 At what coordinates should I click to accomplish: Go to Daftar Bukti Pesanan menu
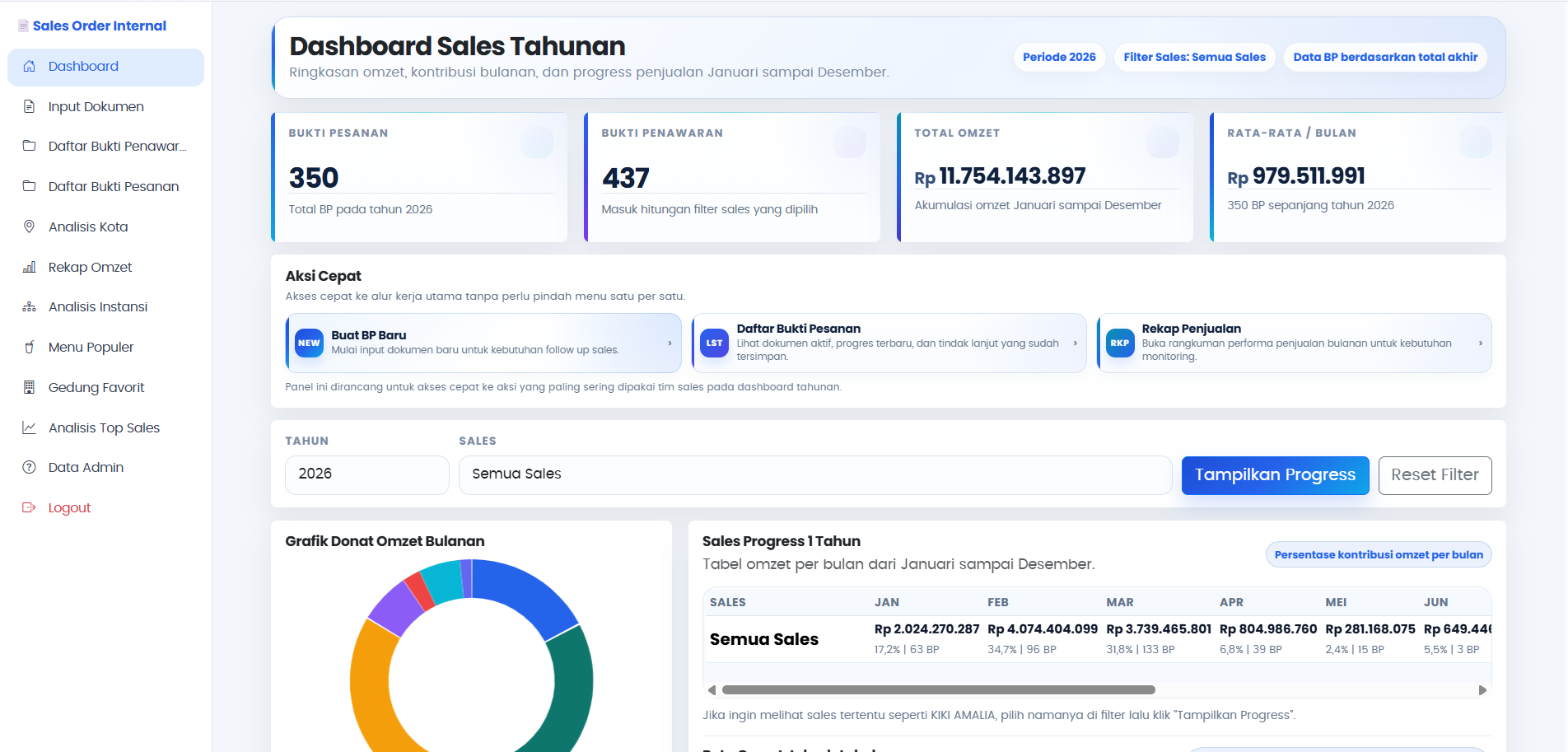pos(105,186)
